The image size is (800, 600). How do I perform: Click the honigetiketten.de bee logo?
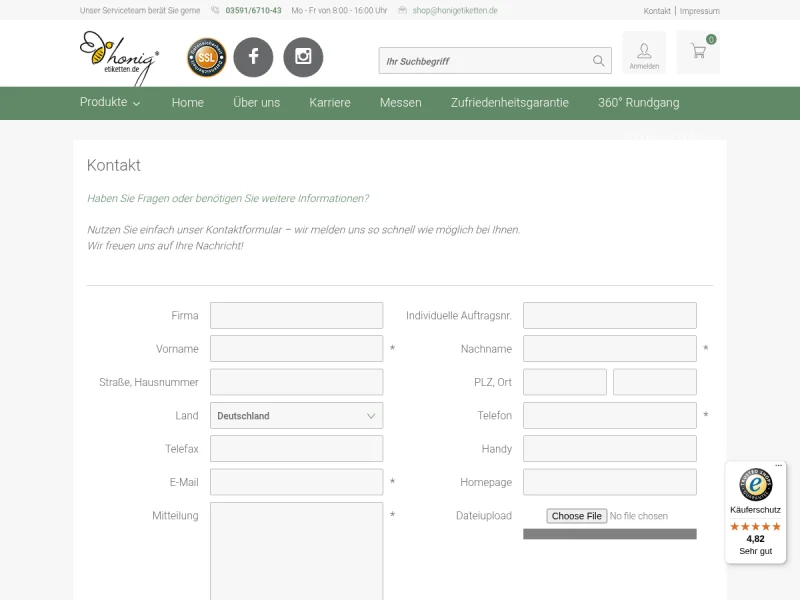click(x=118, y=56)
